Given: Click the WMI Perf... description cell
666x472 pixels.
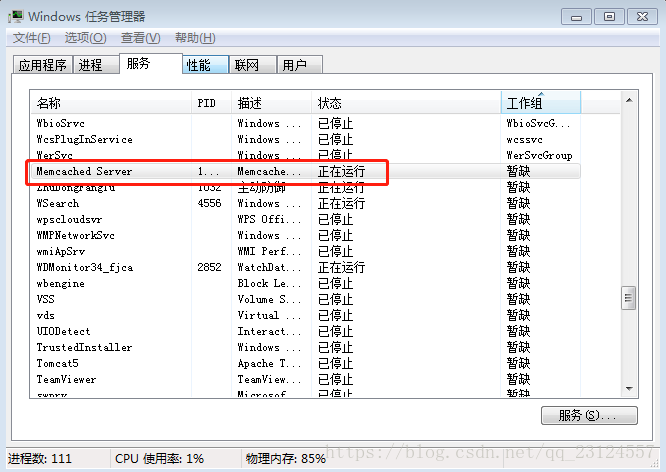Looking at the screenshot, I should pos(269,251).
